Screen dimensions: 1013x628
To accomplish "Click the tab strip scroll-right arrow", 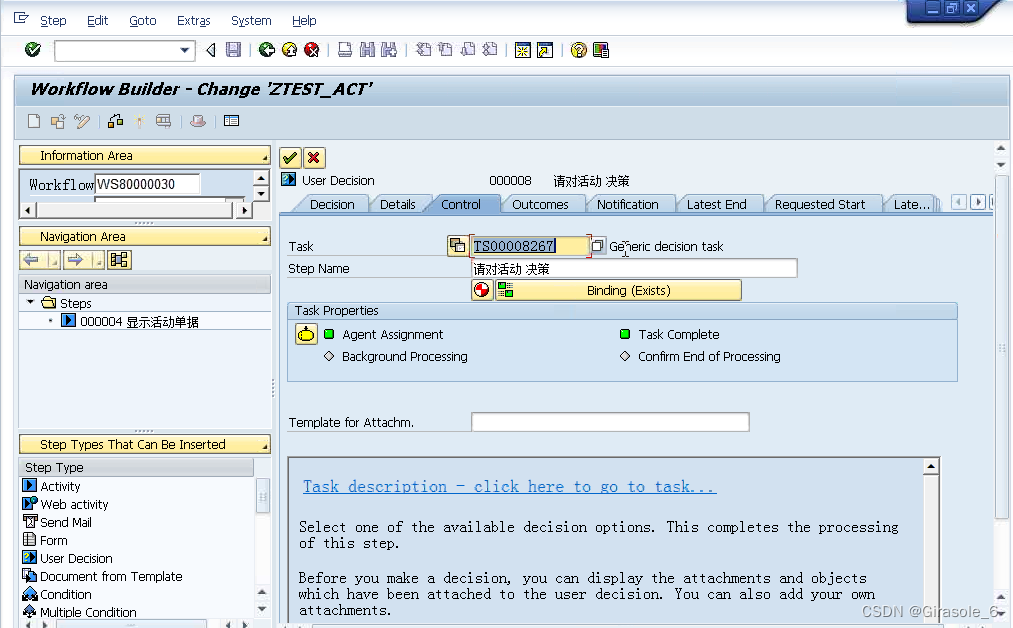I will [977, 202].
